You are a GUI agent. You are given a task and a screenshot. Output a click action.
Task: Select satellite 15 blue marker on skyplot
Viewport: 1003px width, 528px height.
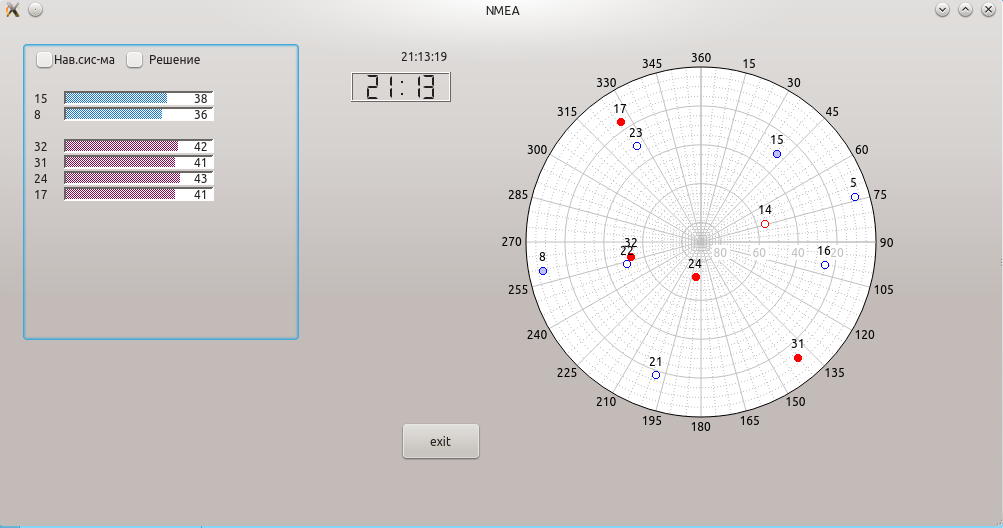[777, 154]
